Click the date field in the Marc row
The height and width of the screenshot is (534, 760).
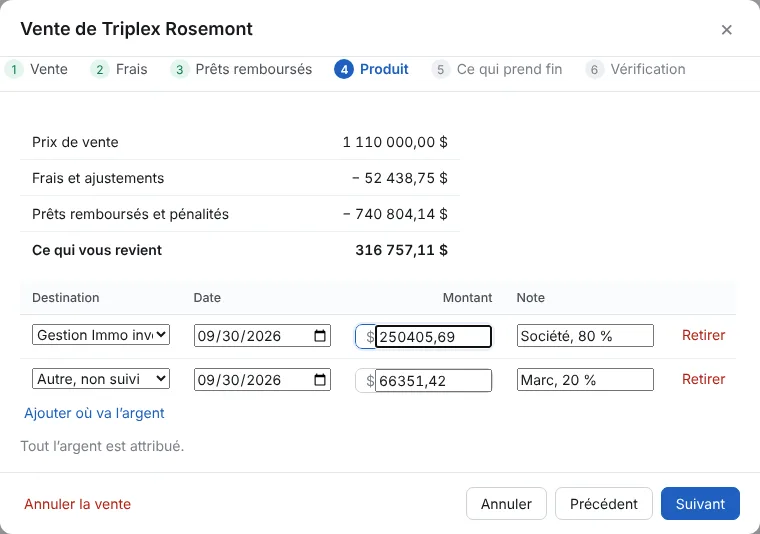point(262,380)
